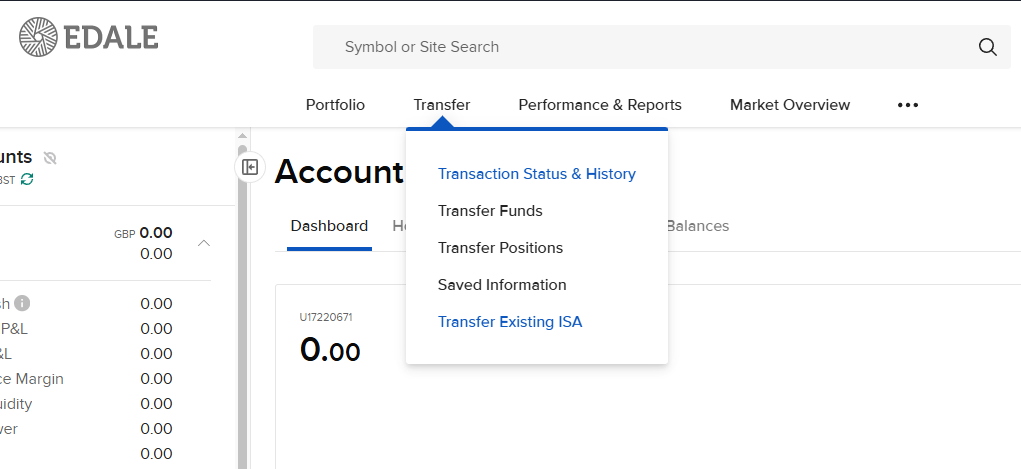Select Transaction Status & History
Image resolution: width=1021 pixels, height=469 pixels.
click(x=536, y=174)
